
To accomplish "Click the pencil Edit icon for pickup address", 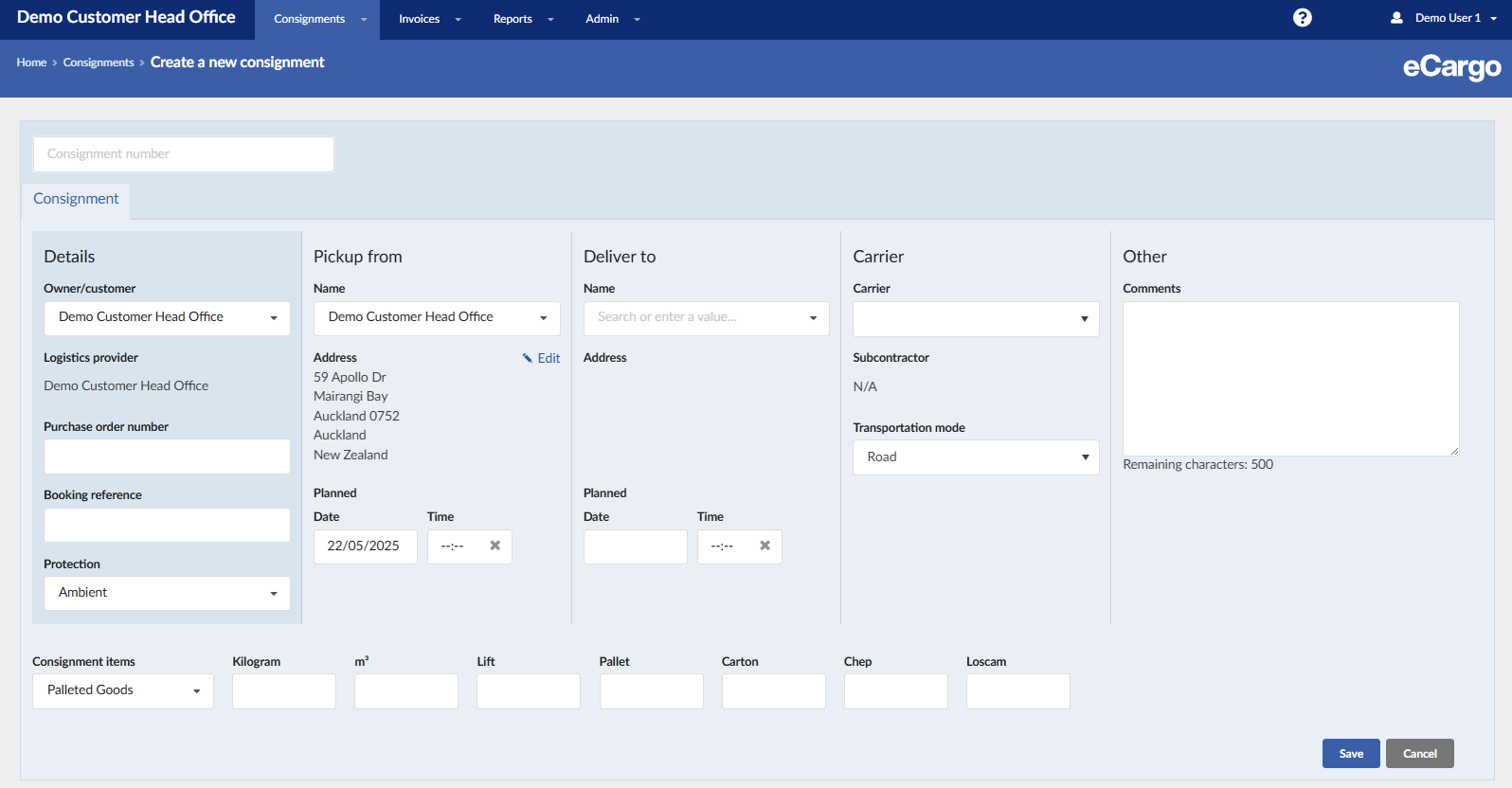I will (x=528, y=358).
